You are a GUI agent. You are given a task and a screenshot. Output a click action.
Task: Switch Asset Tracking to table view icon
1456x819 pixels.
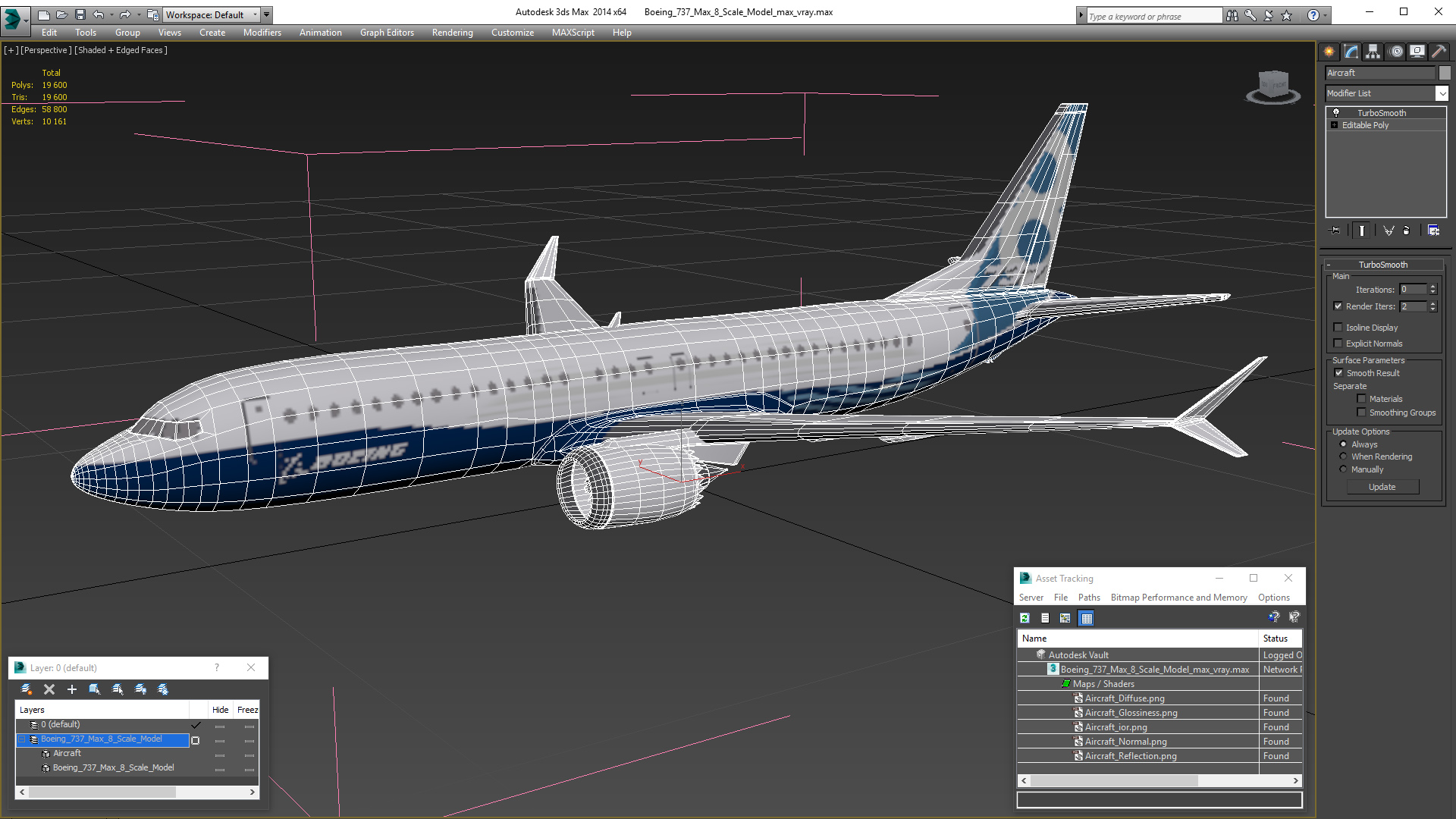click(1087, 618)
